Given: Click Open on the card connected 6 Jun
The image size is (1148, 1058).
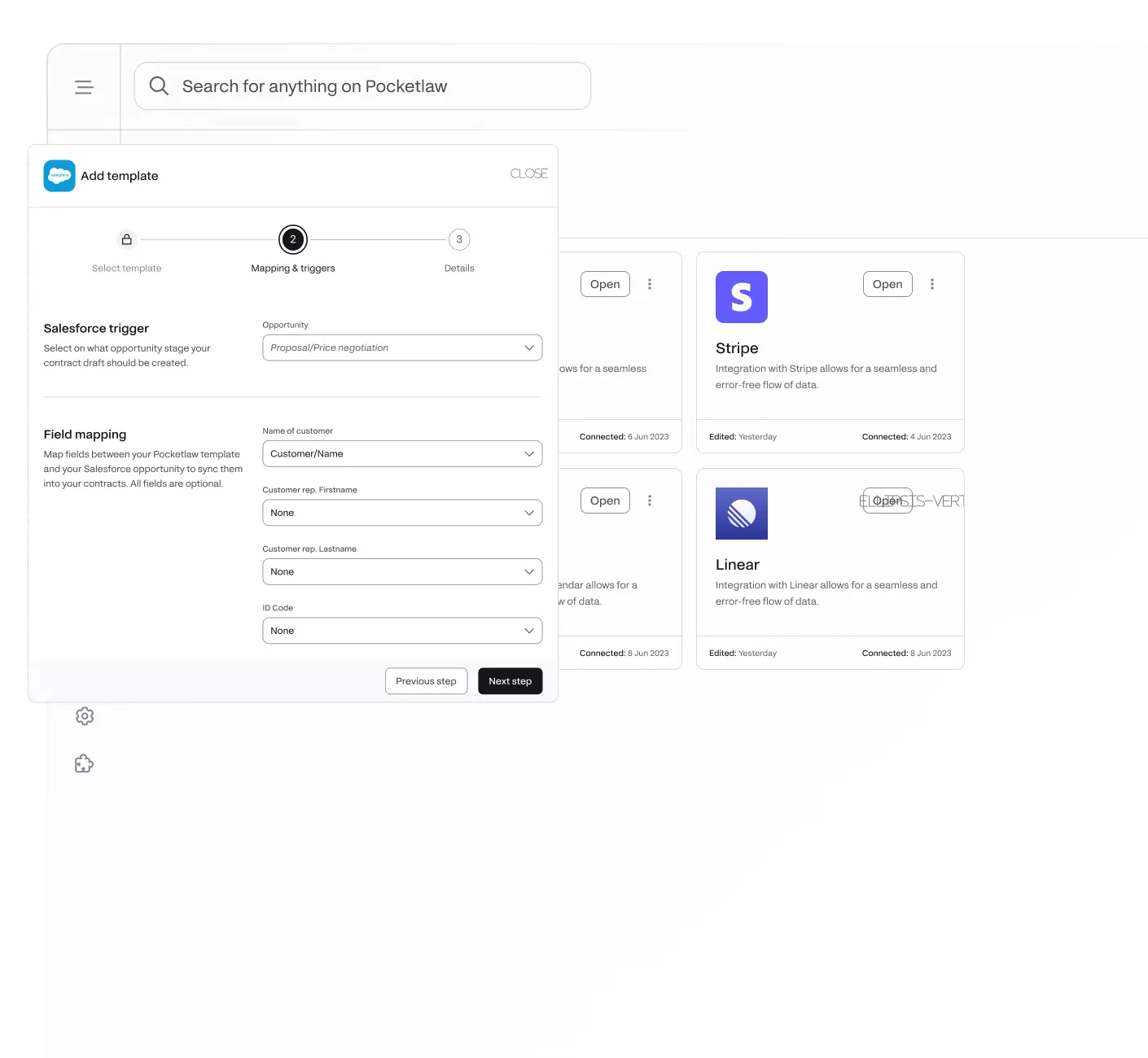Looking at the screenshot, I should point(605,284).
